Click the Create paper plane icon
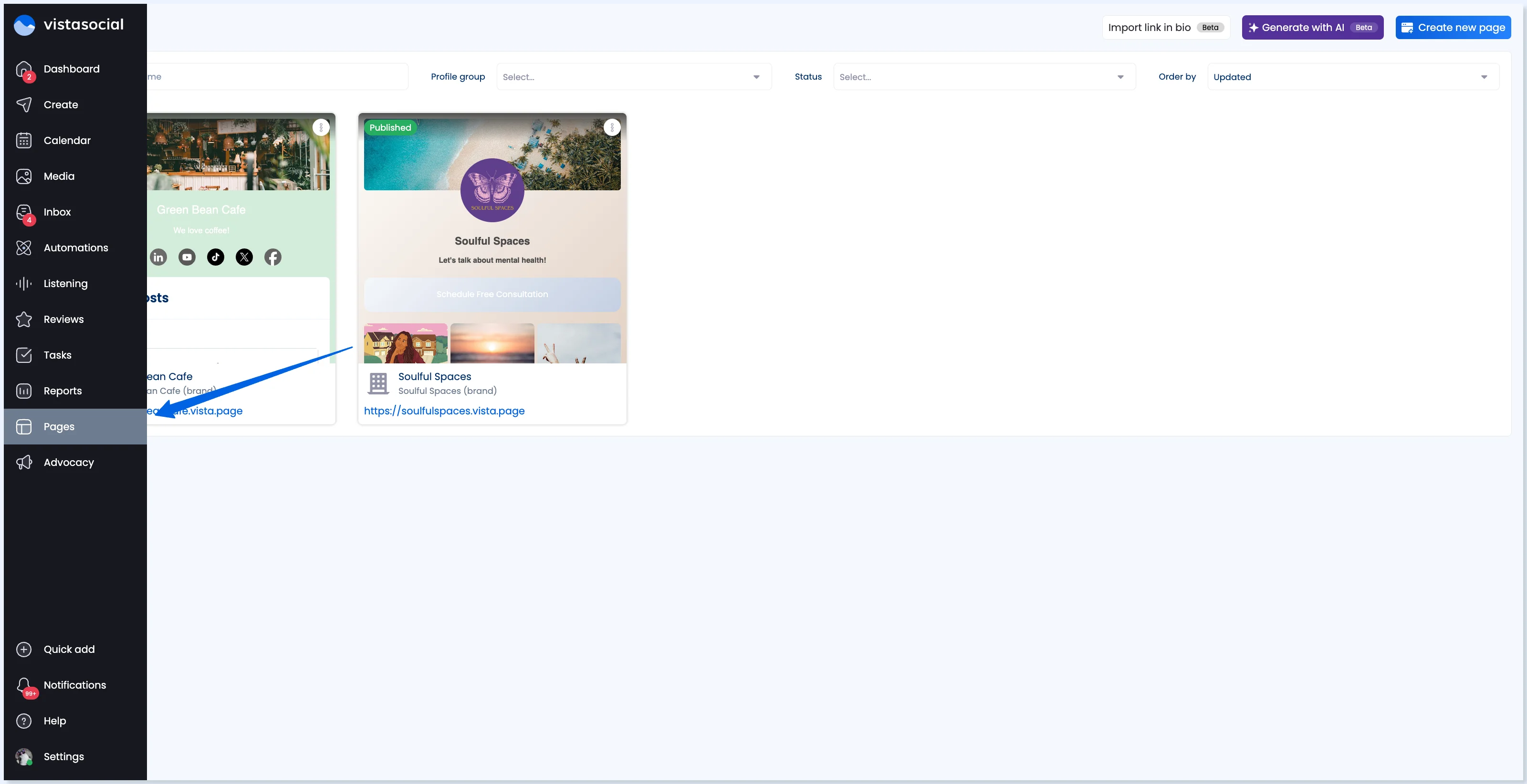Image resolution: width=1527 pixels, height=784 pixels. point(24,105)
